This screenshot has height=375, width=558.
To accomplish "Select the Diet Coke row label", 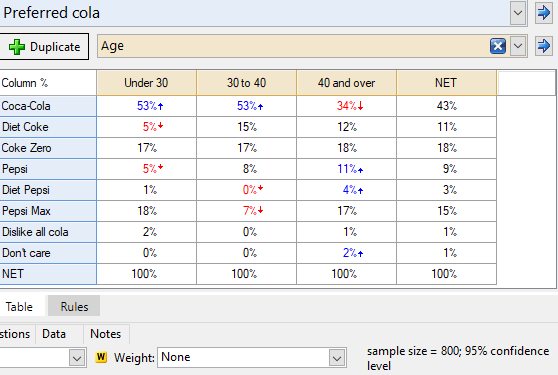I will click(48, 127).
